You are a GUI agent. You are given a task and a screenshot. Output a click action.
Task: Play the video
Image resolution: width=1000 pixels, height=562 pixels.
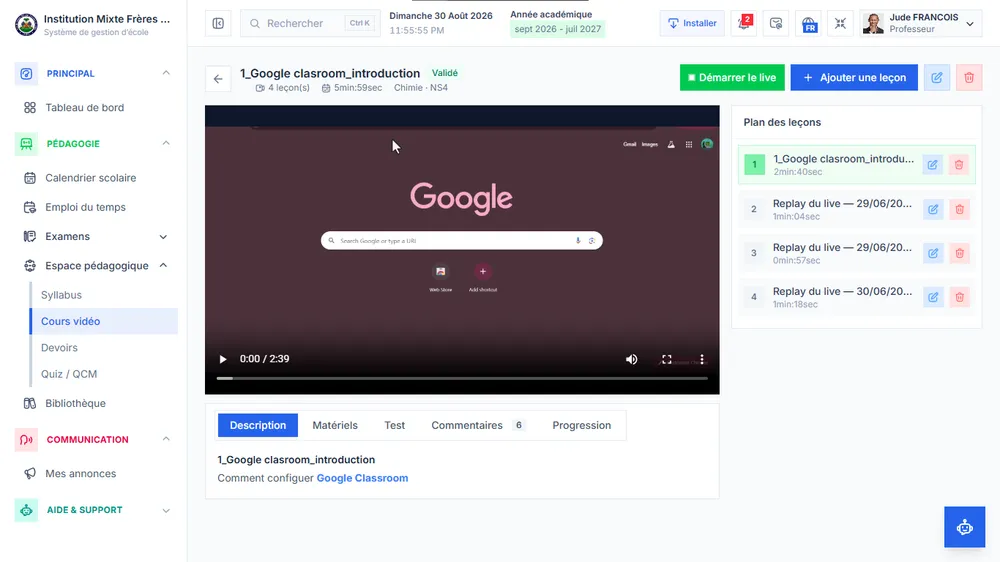coord(223,359)
